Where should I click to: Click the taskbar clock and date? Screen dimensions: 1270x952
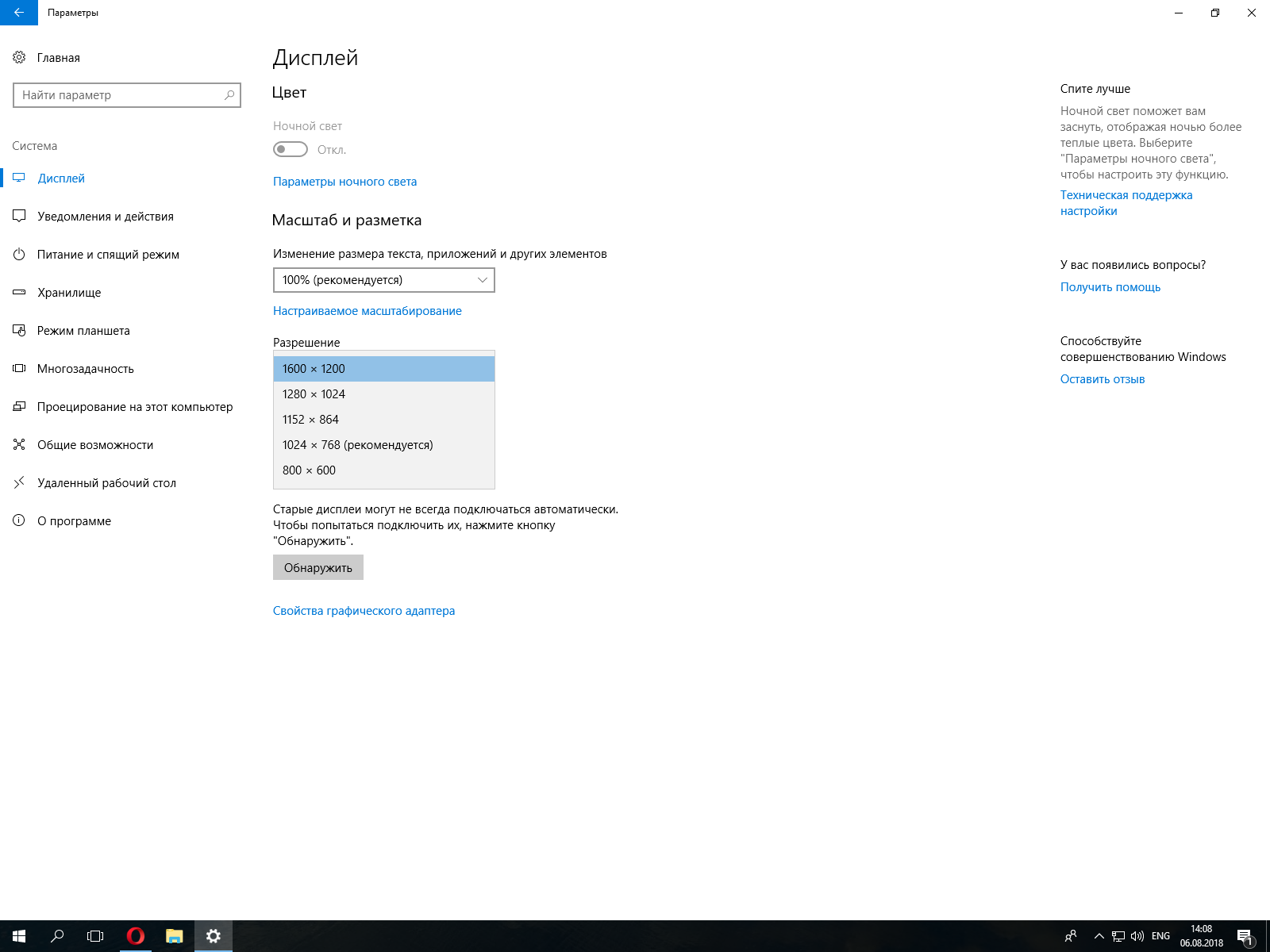point(1202,936)
